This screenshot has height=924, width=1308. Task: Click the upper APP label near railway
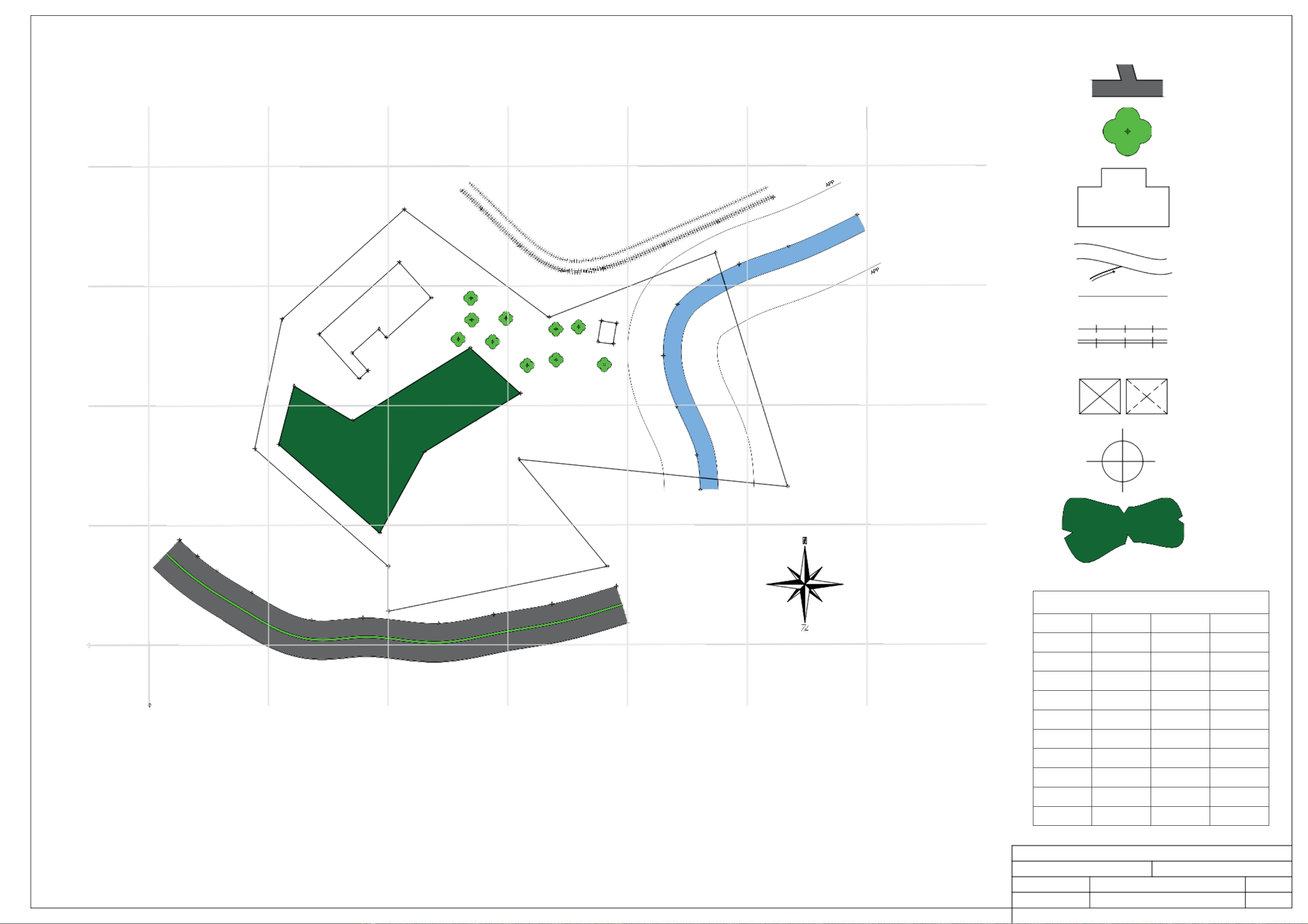point(830,183)
